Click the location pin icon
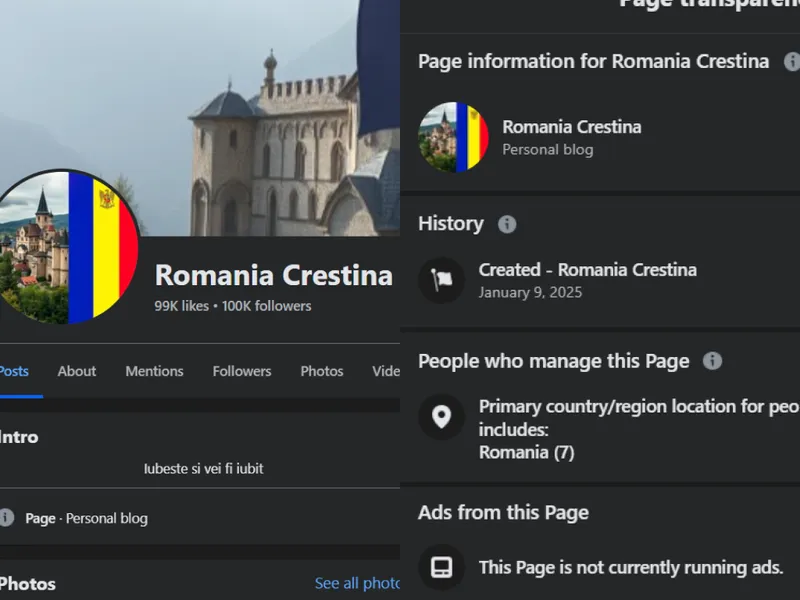This screenshot has width=800, height=600. coord(441,417)
